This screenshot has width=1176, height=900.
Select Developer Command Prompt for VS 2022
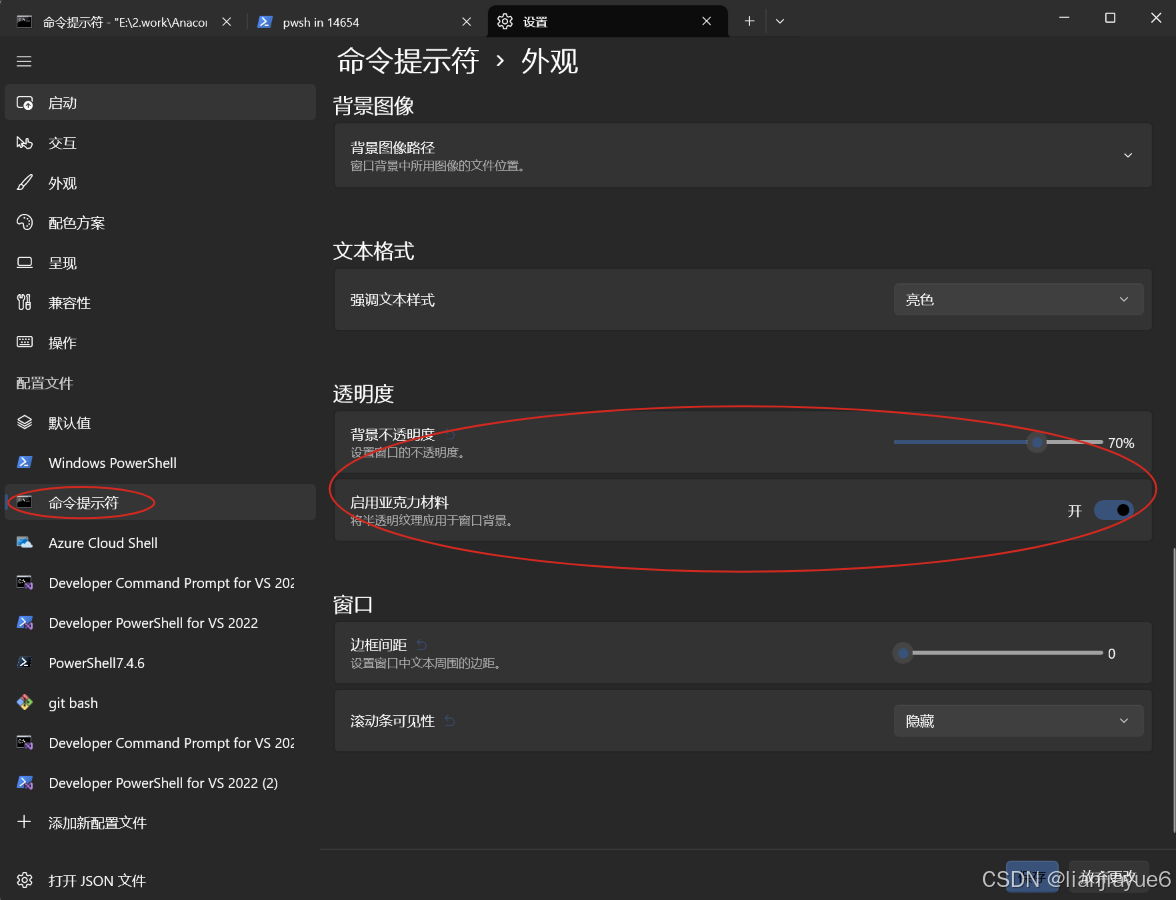[x=171, y=583]
